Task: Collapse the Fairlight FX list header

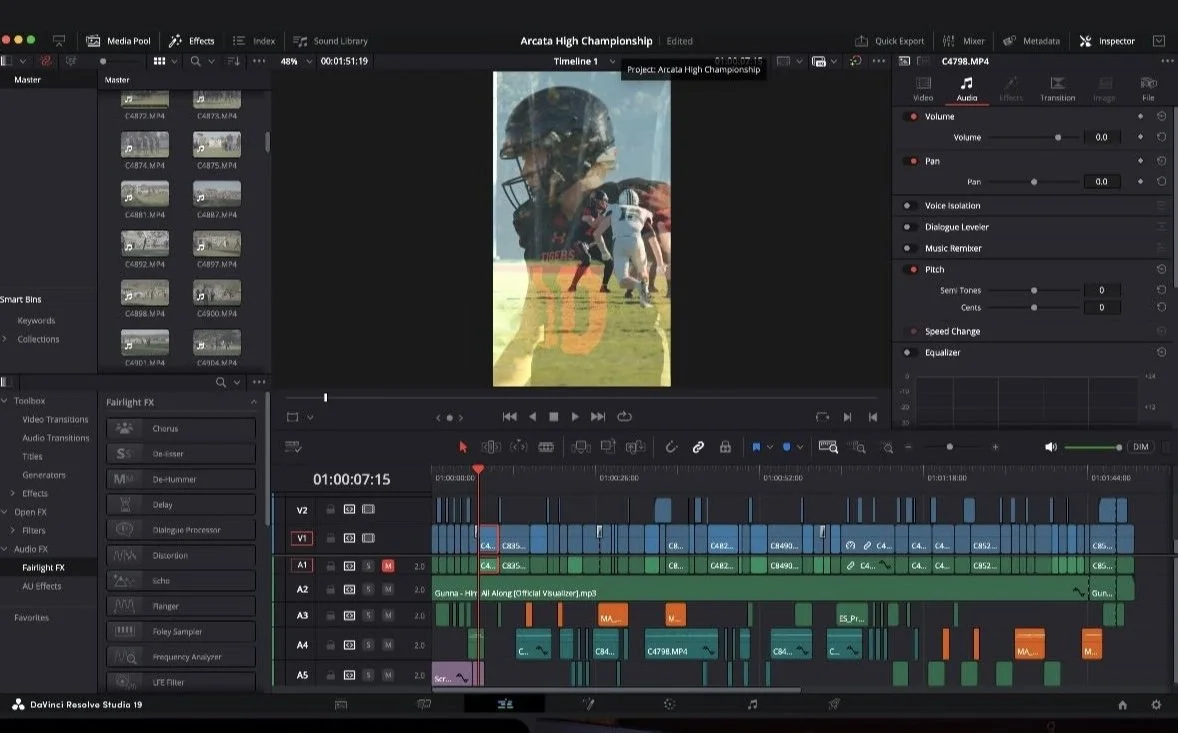Action: tap(253, 403)
